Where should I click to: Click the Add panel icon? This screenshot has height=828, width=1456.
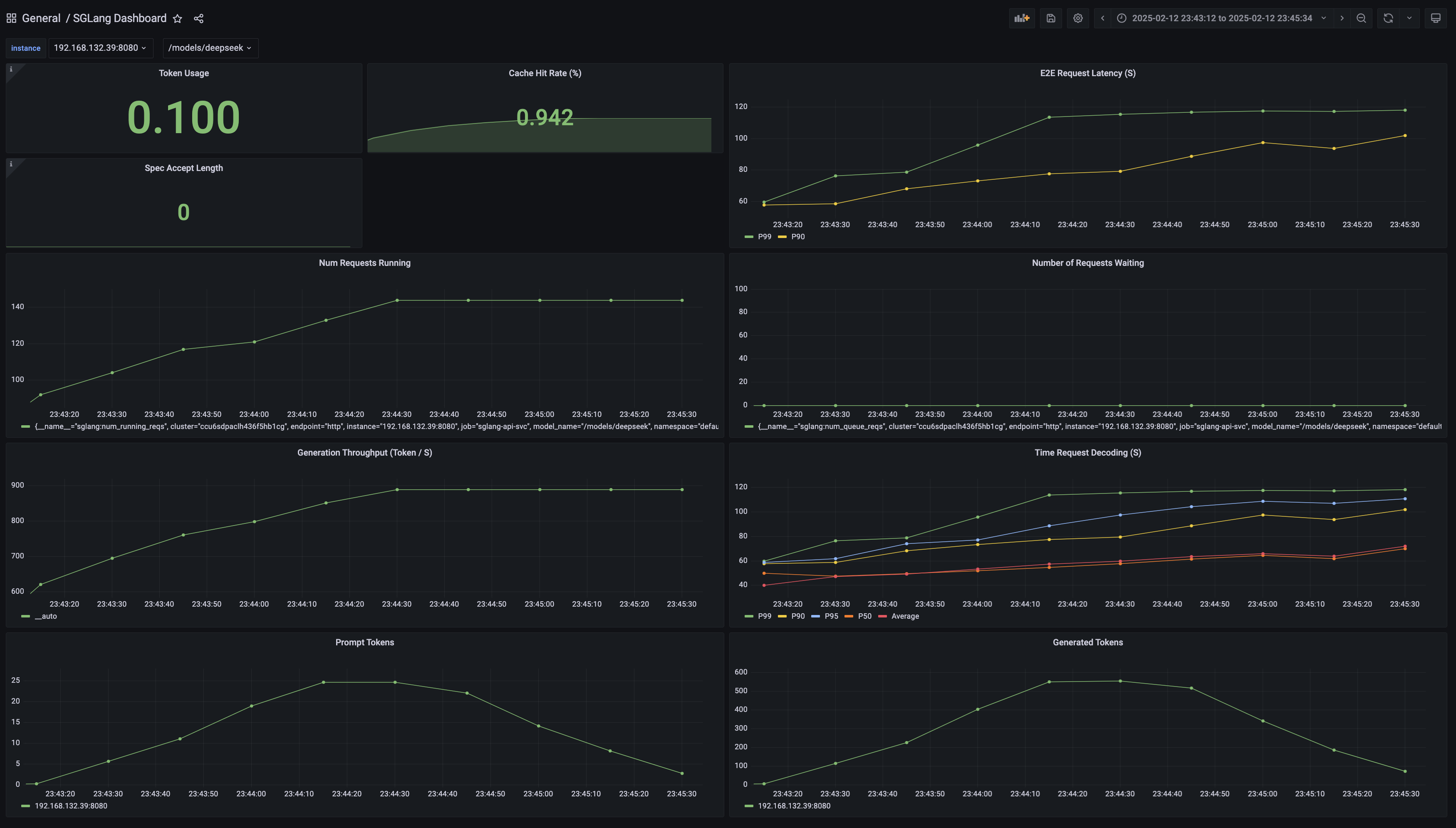(1022, 18)
